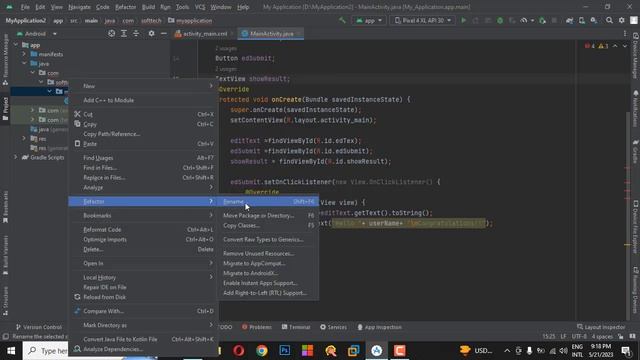Click 4 spaces indent status entry

tap(602, 336)
